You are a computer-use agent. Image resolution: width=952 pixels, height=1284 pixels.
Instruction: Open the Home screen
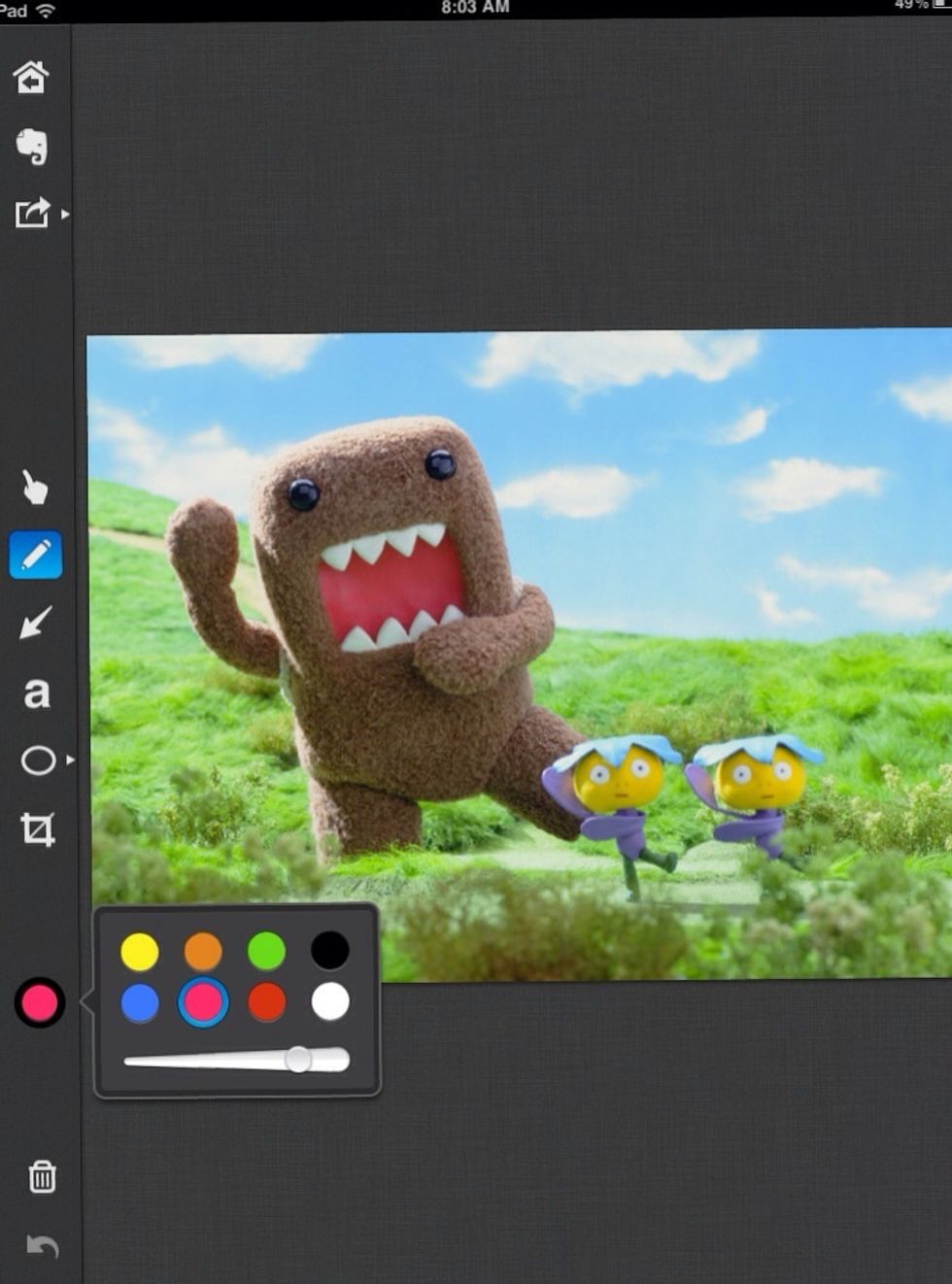32,80
